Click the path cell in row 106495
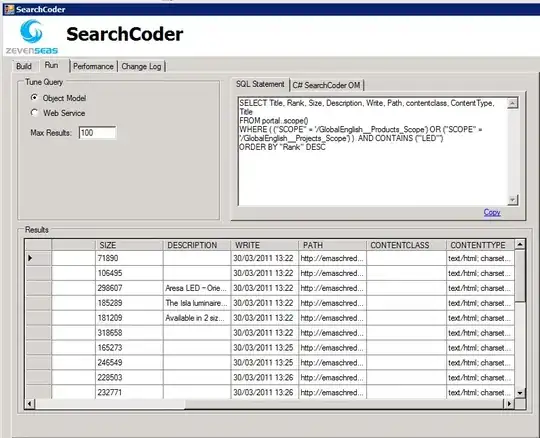 pos(332,273)
